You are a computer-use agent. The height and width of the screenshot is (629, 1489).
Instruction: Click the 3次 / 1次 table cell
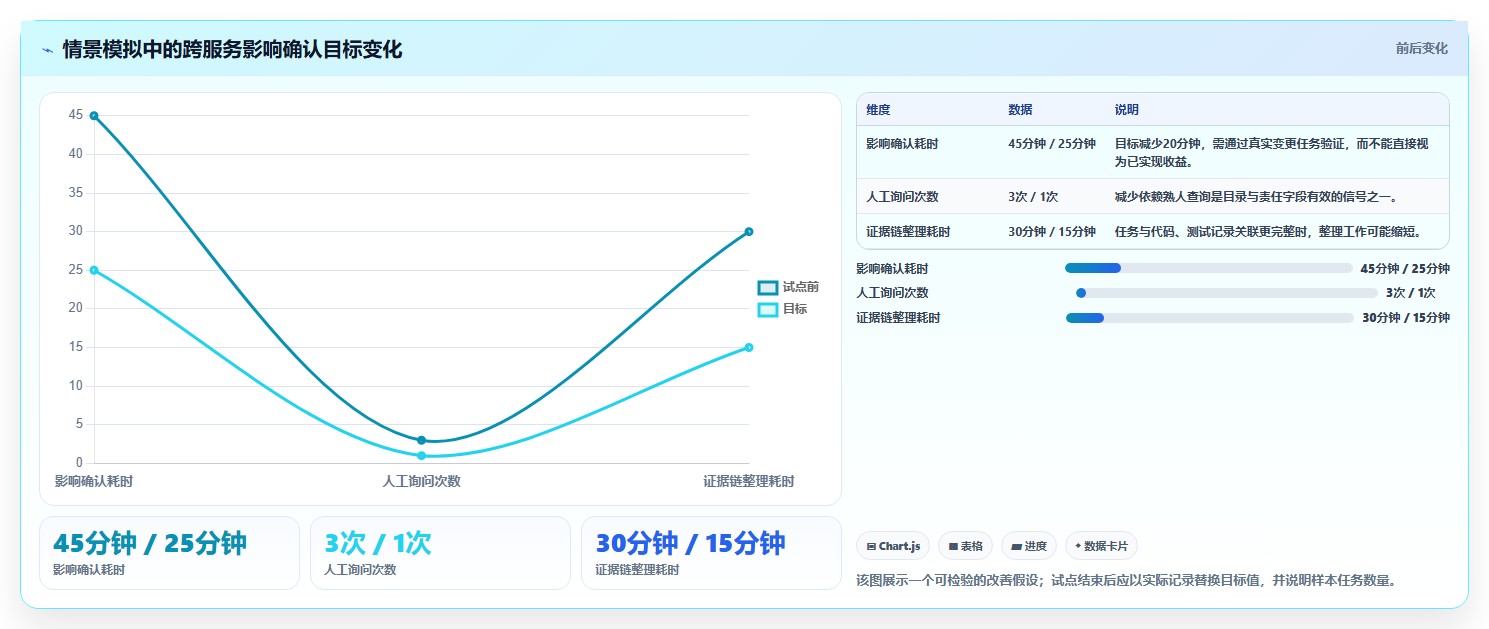[x=1033, y=197]
